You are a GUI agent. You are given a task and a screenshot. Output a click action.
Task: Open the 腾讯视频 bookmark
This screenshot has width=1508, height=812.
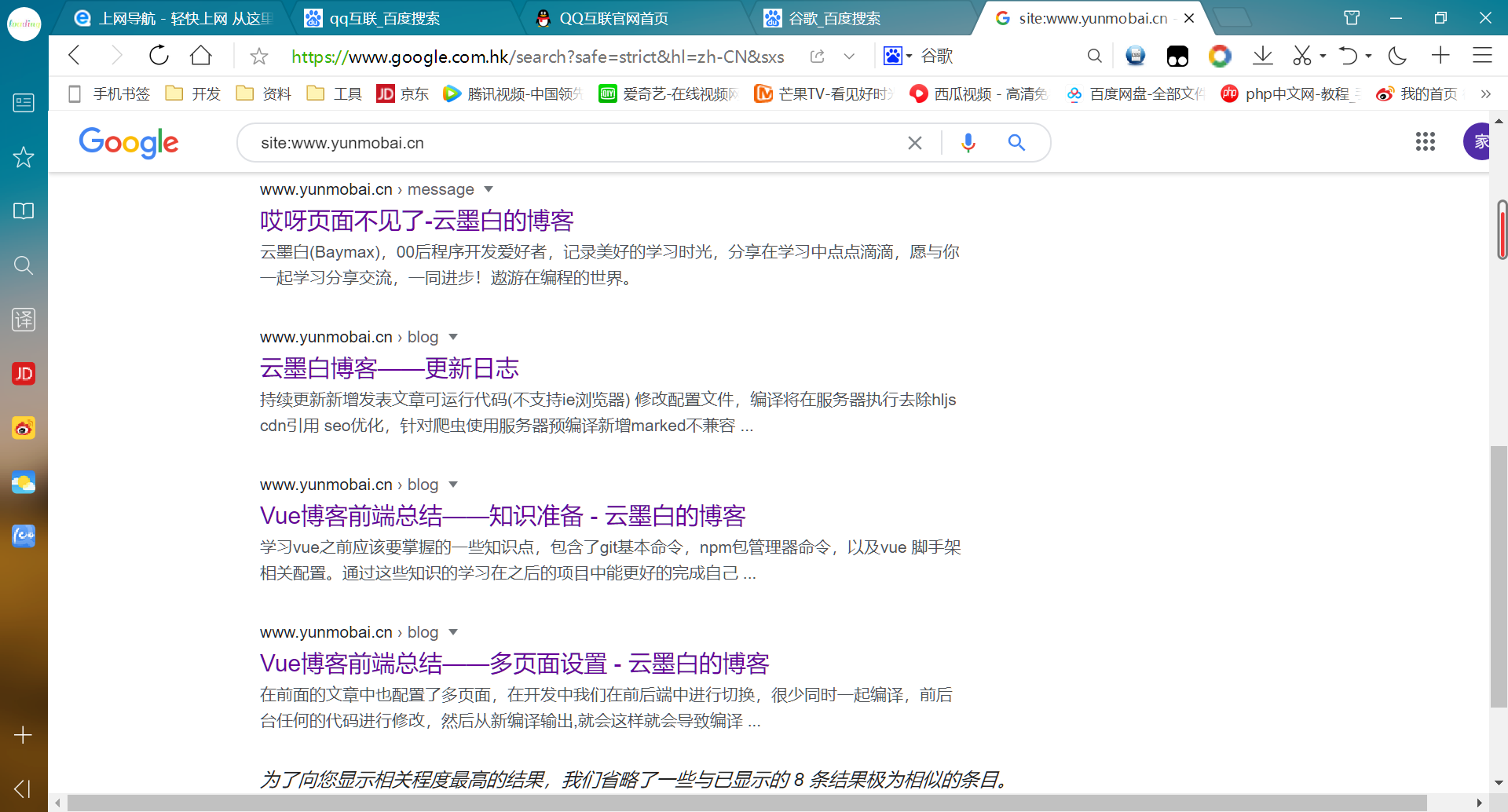[513, 94]
